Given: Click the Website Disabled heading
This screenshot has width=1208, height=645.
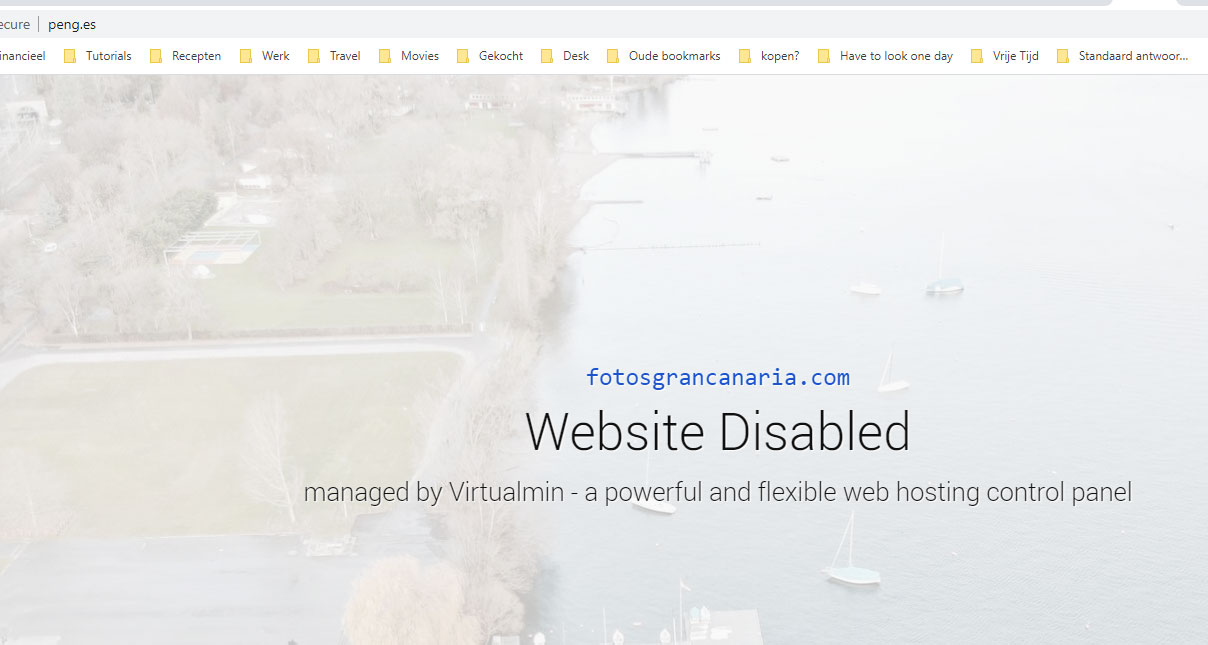Looking at the screenshot, I should coord(718,432).
